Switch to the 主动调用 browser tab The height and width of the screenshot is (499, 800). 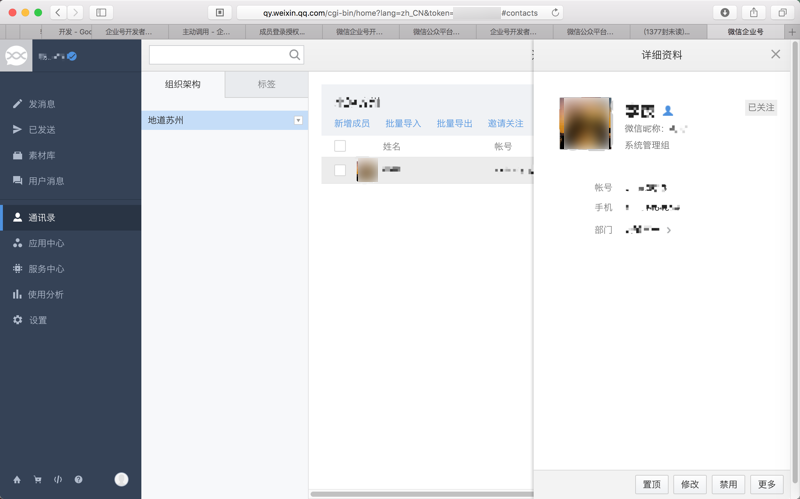point(207,32)
